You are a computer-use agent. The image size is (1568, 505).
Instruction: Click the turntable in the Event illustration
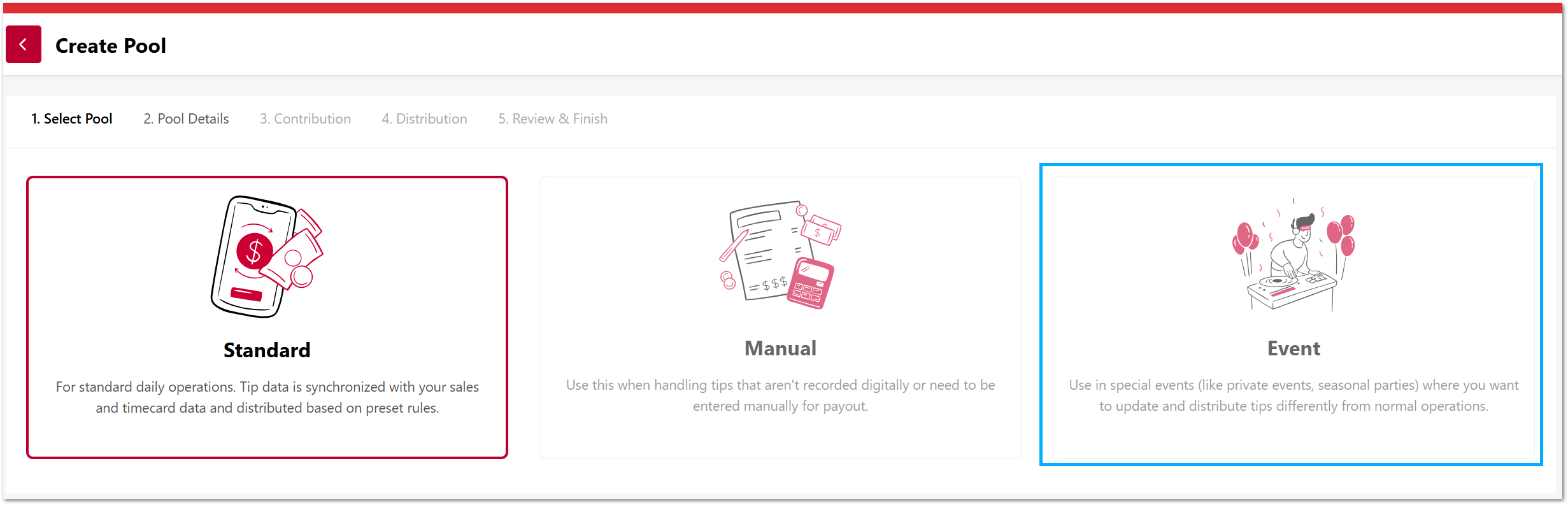pos(1278,280)
